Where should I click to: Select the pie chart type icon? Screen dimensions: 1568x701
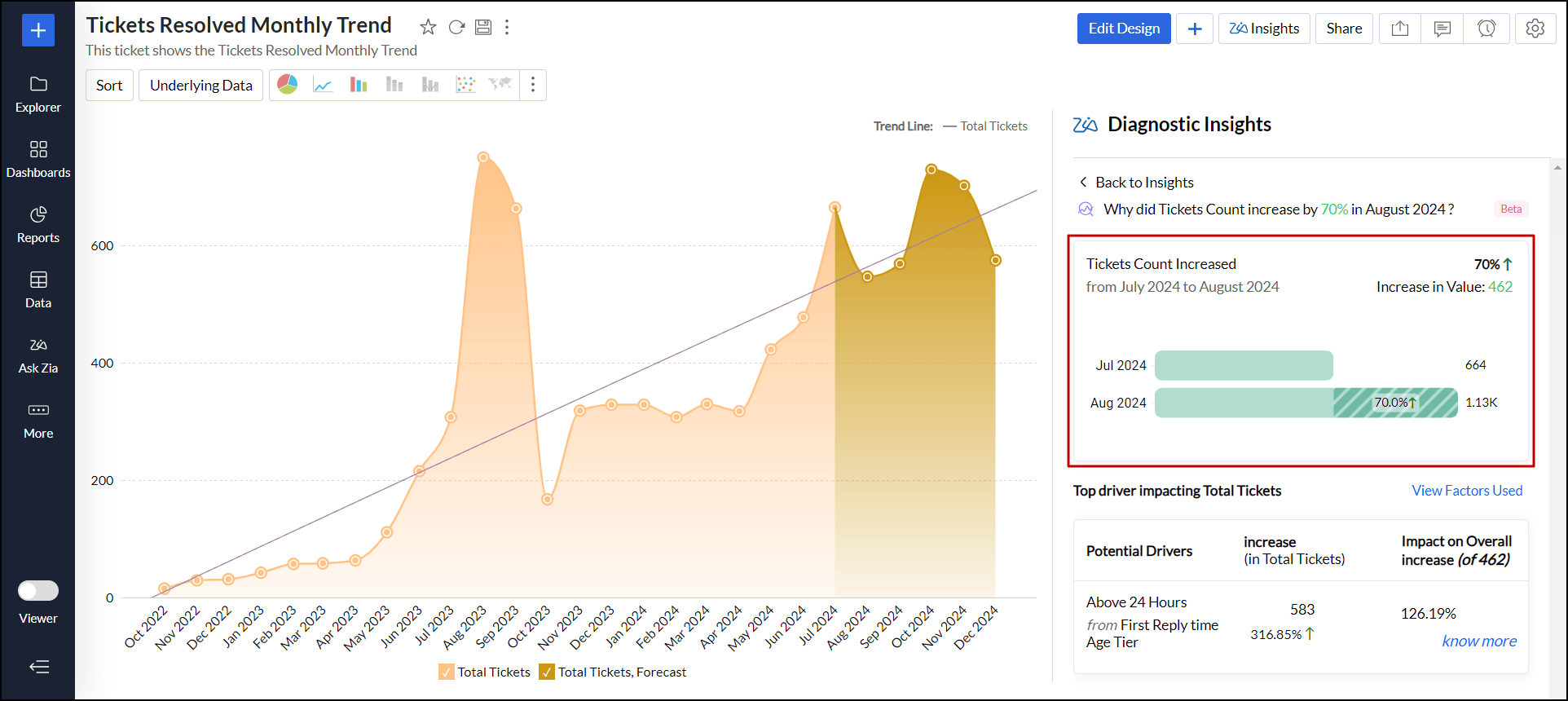[x=287, y=85]
